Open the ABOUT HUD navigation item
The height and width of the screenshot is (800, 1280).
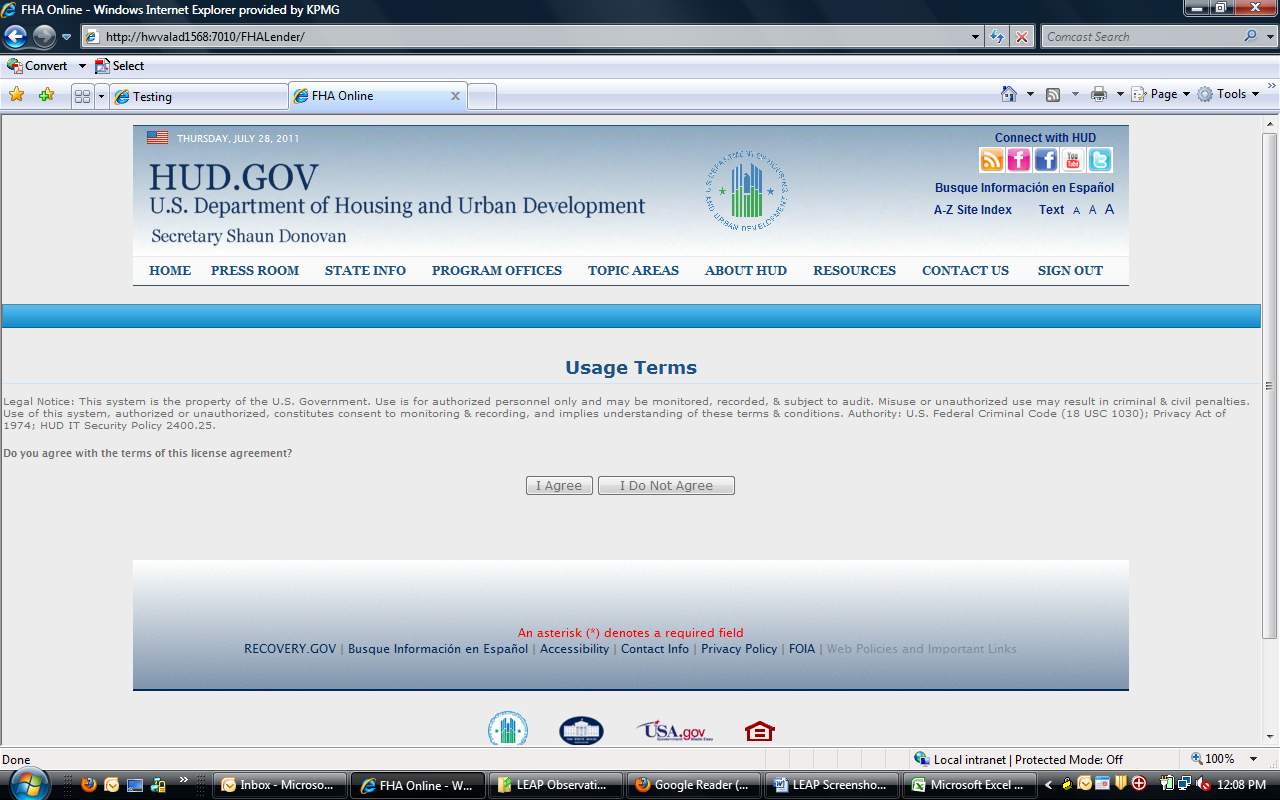click(746, 270)
